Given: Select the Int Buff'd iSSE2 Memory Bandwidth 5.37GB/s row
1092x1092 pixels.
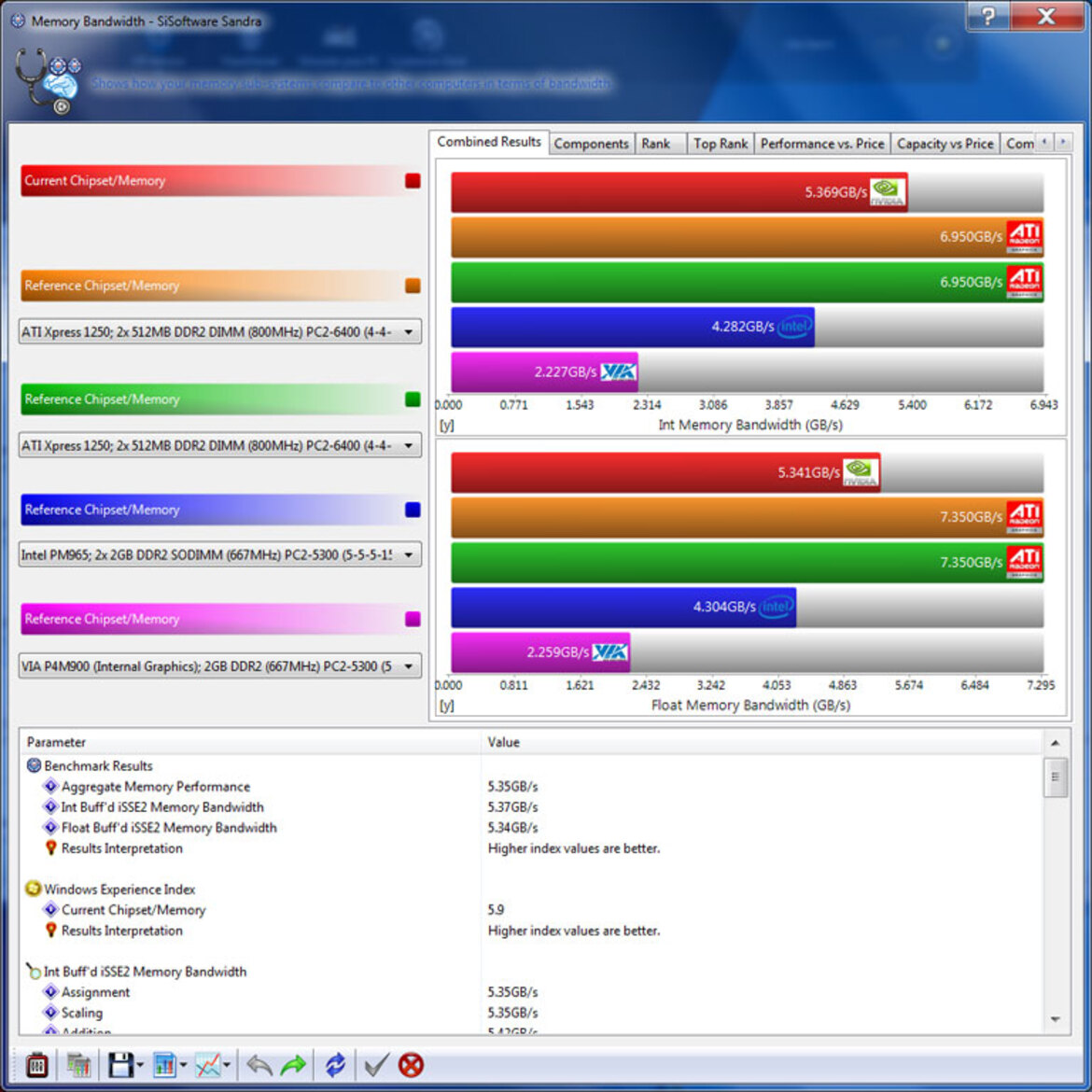Looking at the screenshot, I should [x=532, y=807].
